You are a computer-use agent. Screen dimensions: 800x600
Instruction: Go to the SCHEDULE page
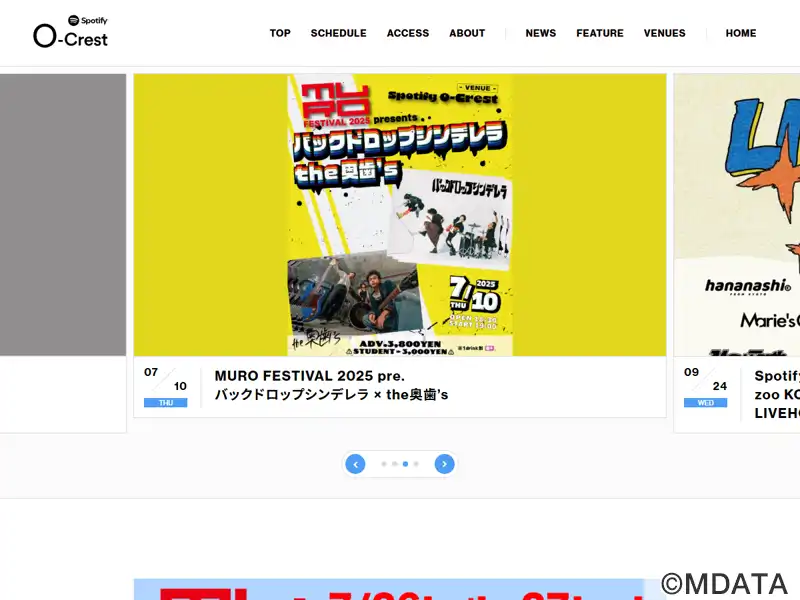click(x=338, y=33)
